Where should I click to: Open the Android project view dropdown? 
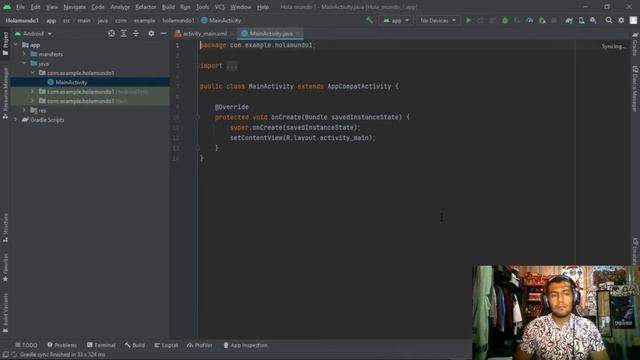(x=33, y=33)
